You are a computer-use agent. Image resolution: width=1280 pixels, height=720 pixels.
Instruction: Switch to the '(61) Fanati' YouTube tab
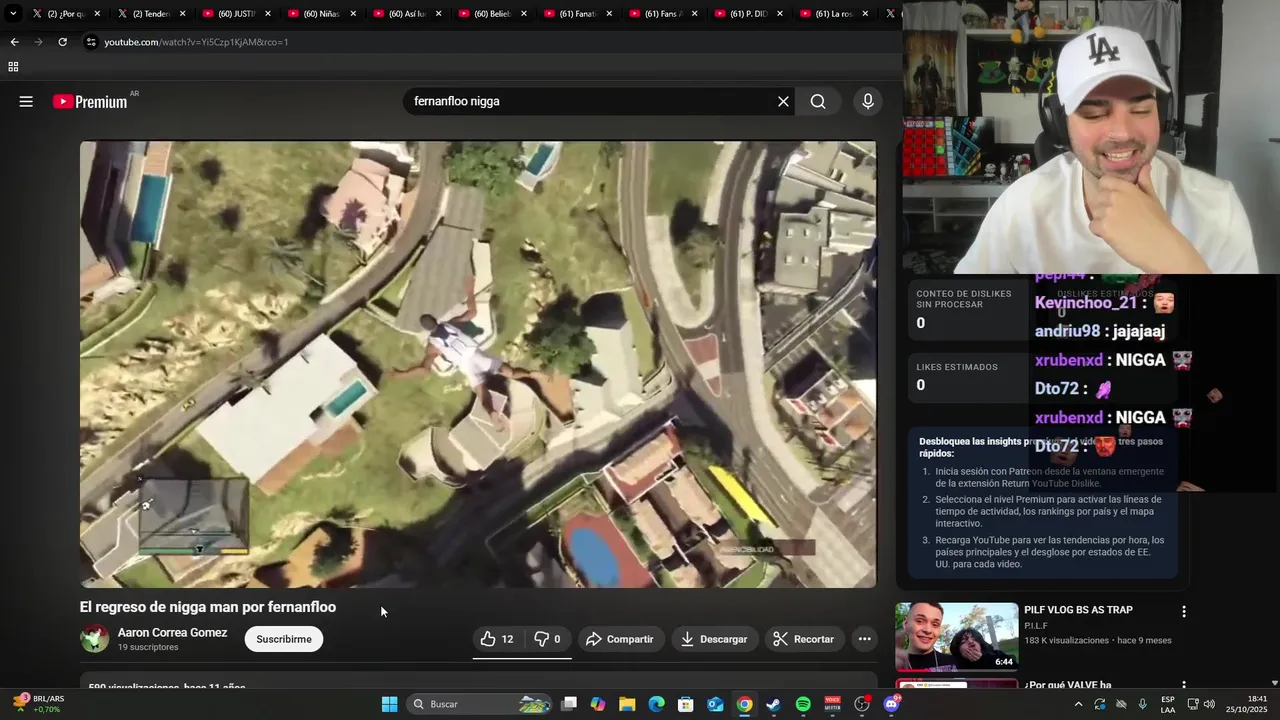[579, 14]
